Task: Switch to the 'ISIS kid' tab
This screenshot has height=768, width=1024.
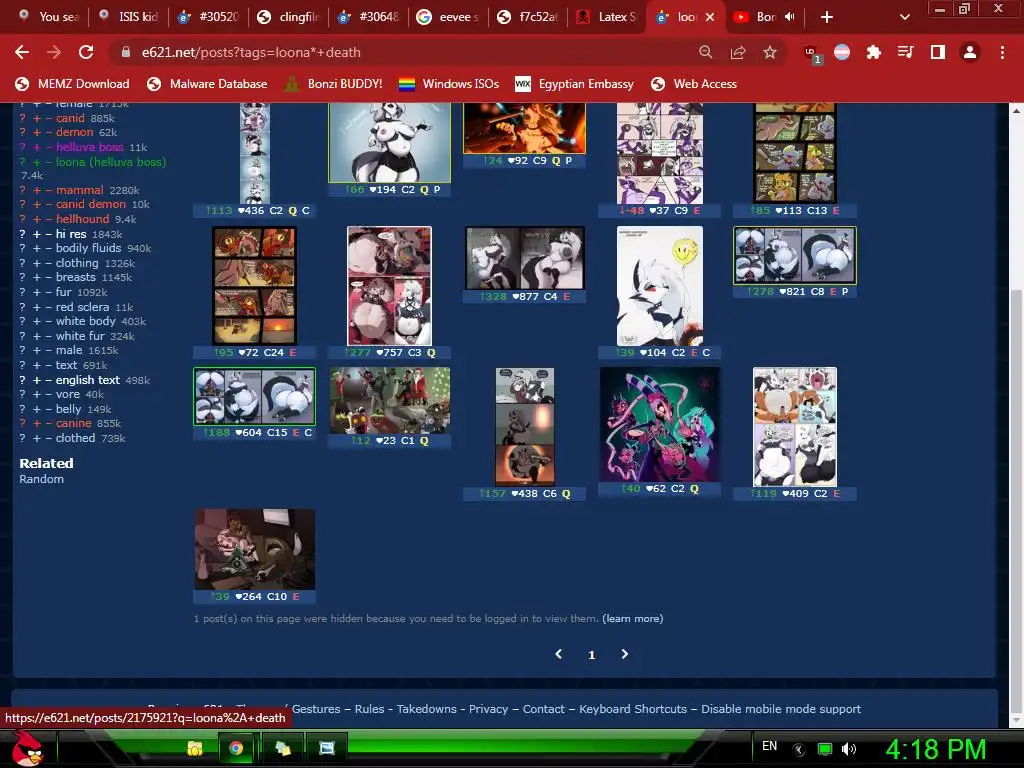Action: coord(128,17)
